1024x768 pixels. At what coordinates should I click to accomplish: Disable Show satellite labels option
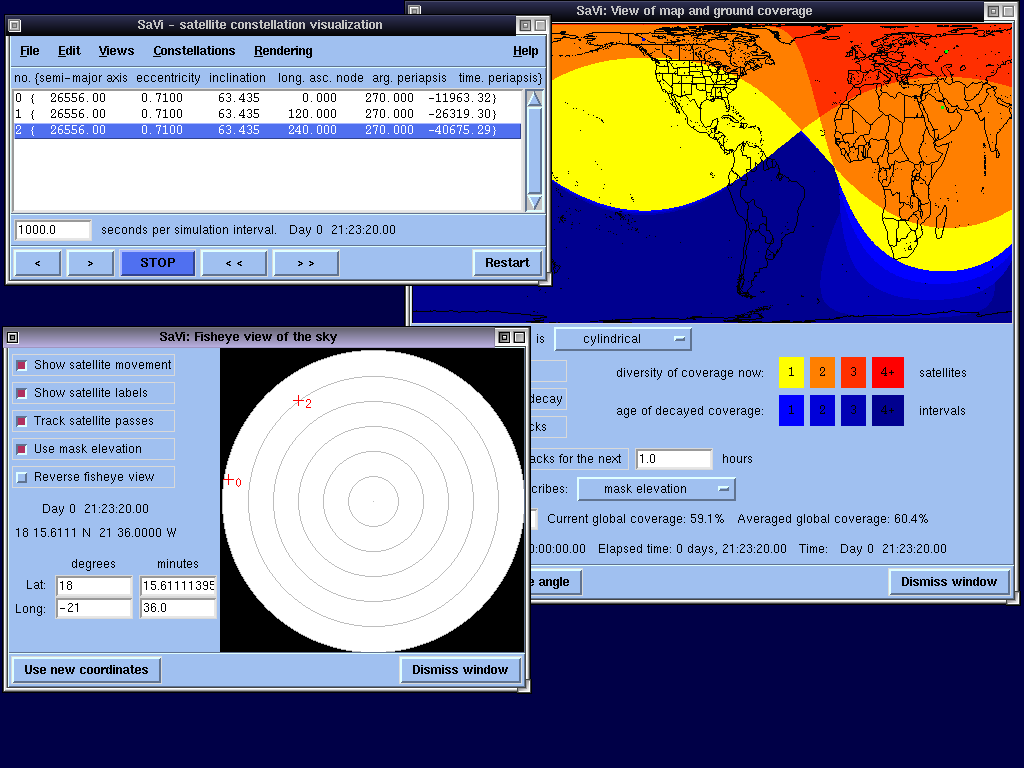(x=22, y=393)
